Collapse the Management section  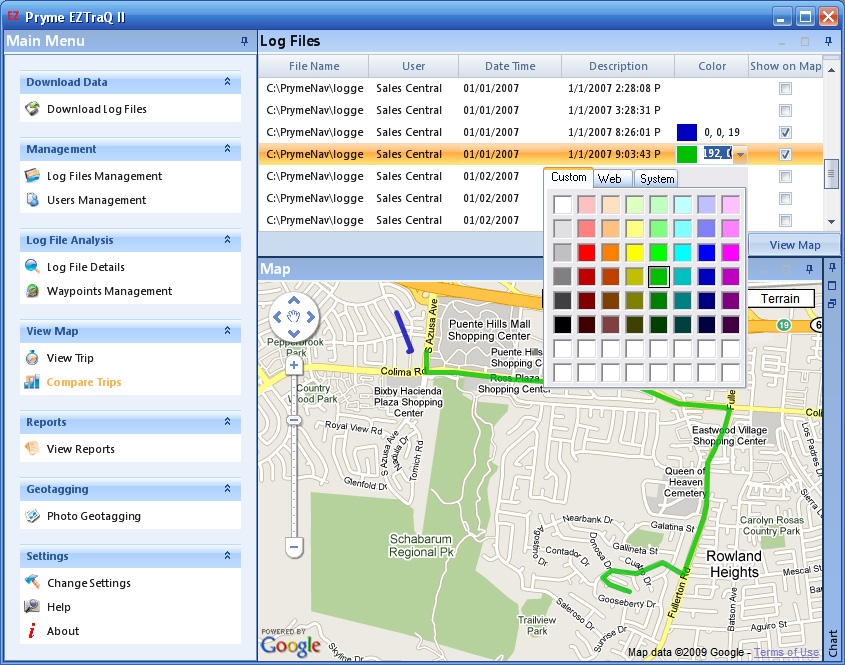coord(227,148)
